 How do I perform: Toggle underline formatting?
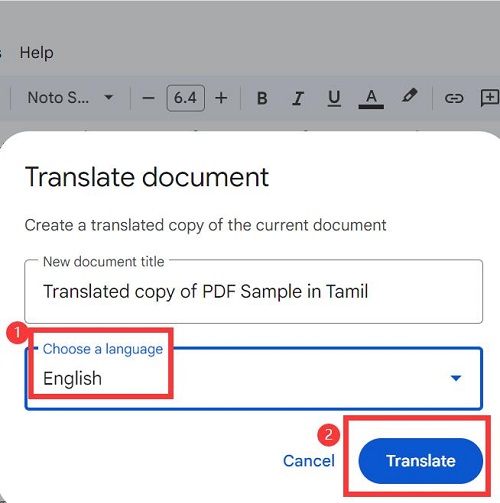point(334,98)
